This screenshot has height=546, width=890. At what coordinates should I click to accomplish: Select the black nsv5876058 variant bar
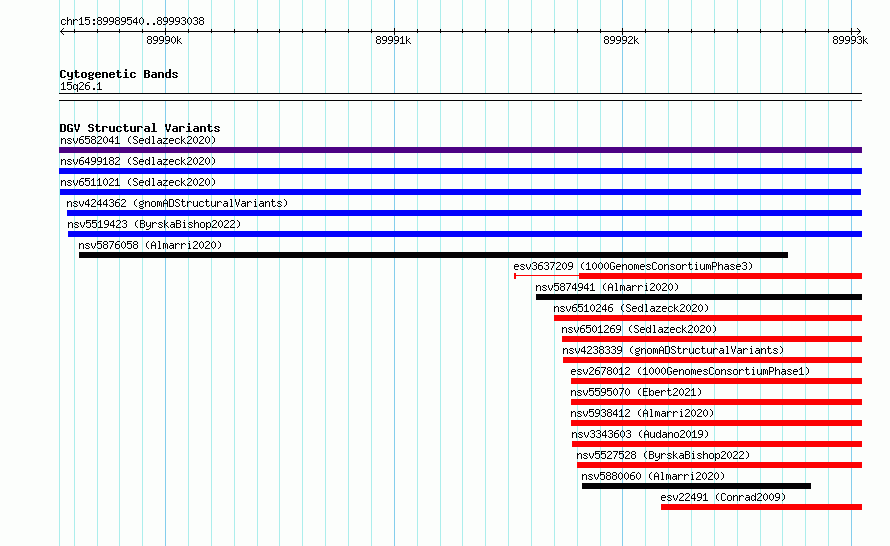tap(433, 255)
